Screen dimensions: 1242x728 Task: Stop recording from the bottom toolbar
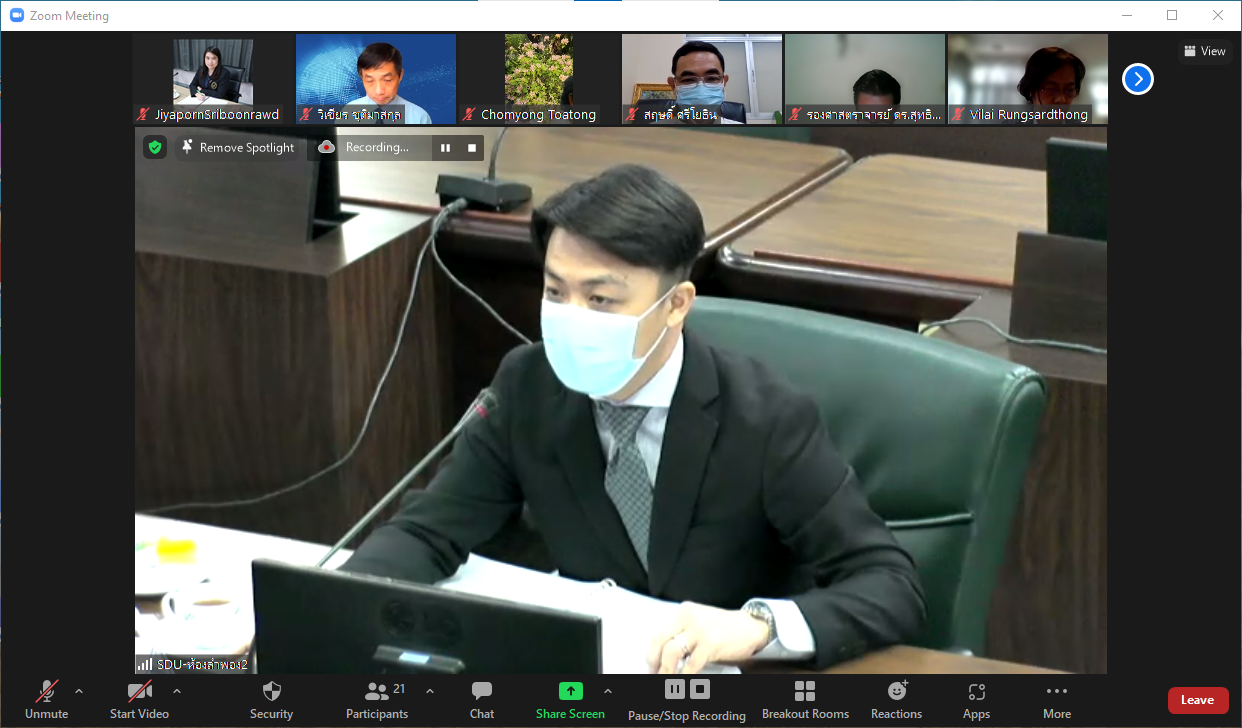click(x=700, y=689)
